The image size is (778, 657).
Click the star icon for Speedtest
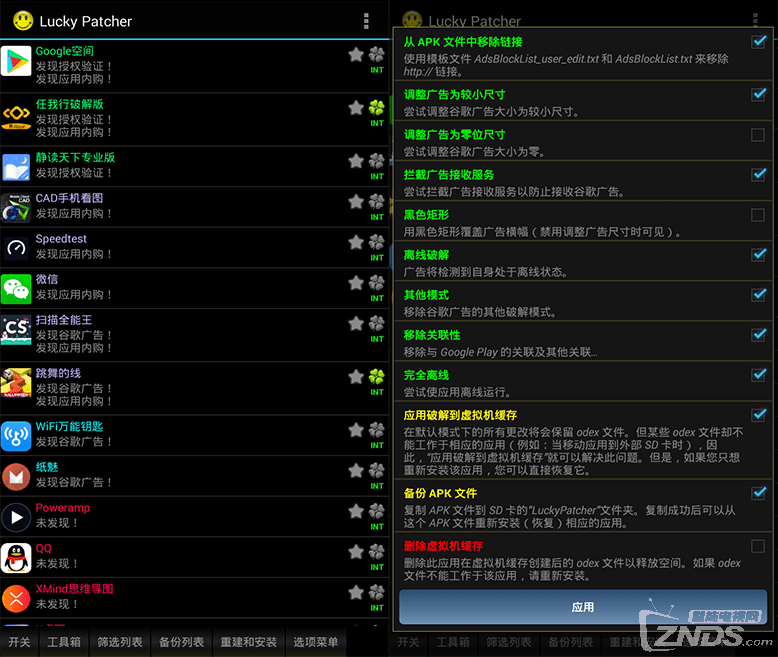356,242
